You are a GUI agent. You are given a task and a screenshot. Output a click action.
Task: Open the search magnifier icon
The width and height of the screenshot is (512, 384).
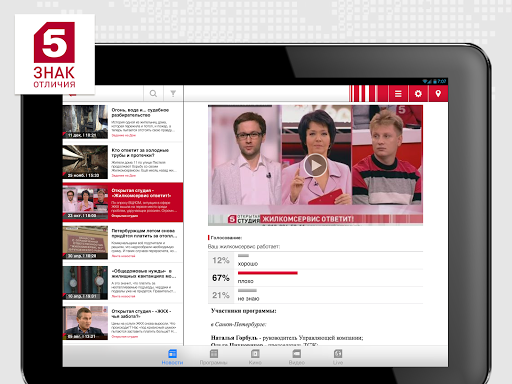pyautogui.click(x=153, y=94)
